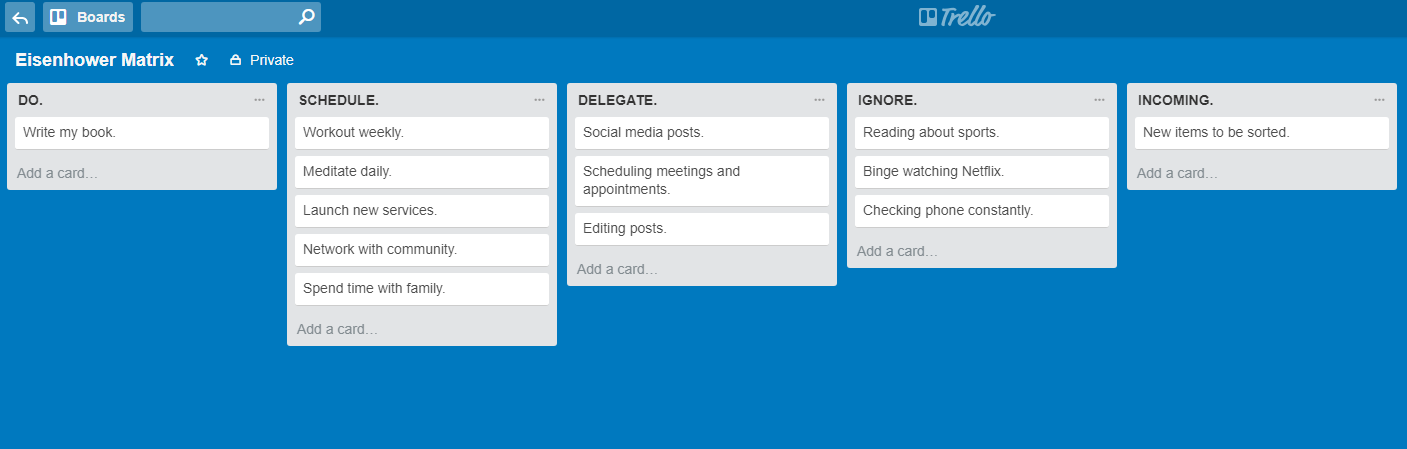Click the search magnifier icon
This screenshot has height=449, width=1407.
coord(307,17)
